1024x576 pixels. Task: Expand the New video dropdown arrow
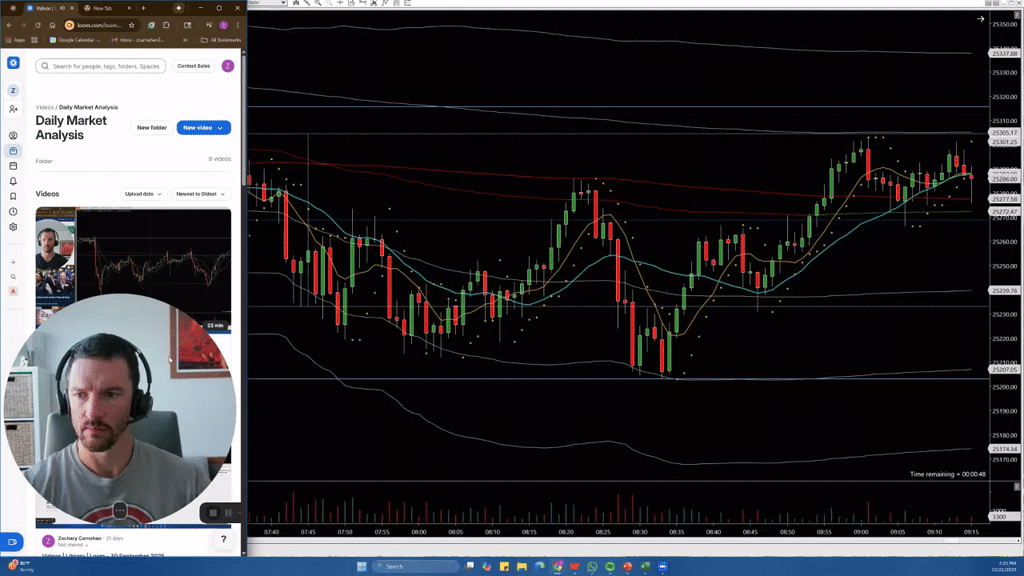(x=222, y=127)
